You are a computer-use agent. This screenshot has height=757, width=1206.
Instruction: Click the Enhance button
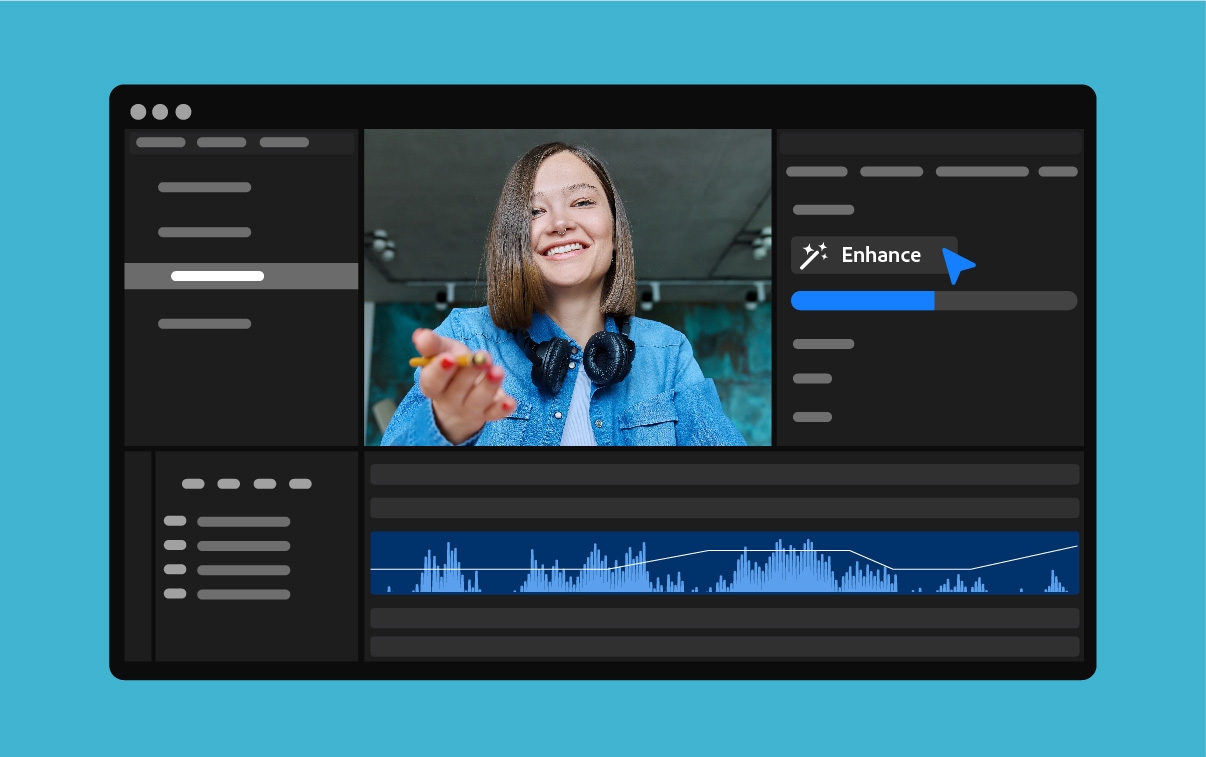tap(874, 255)
